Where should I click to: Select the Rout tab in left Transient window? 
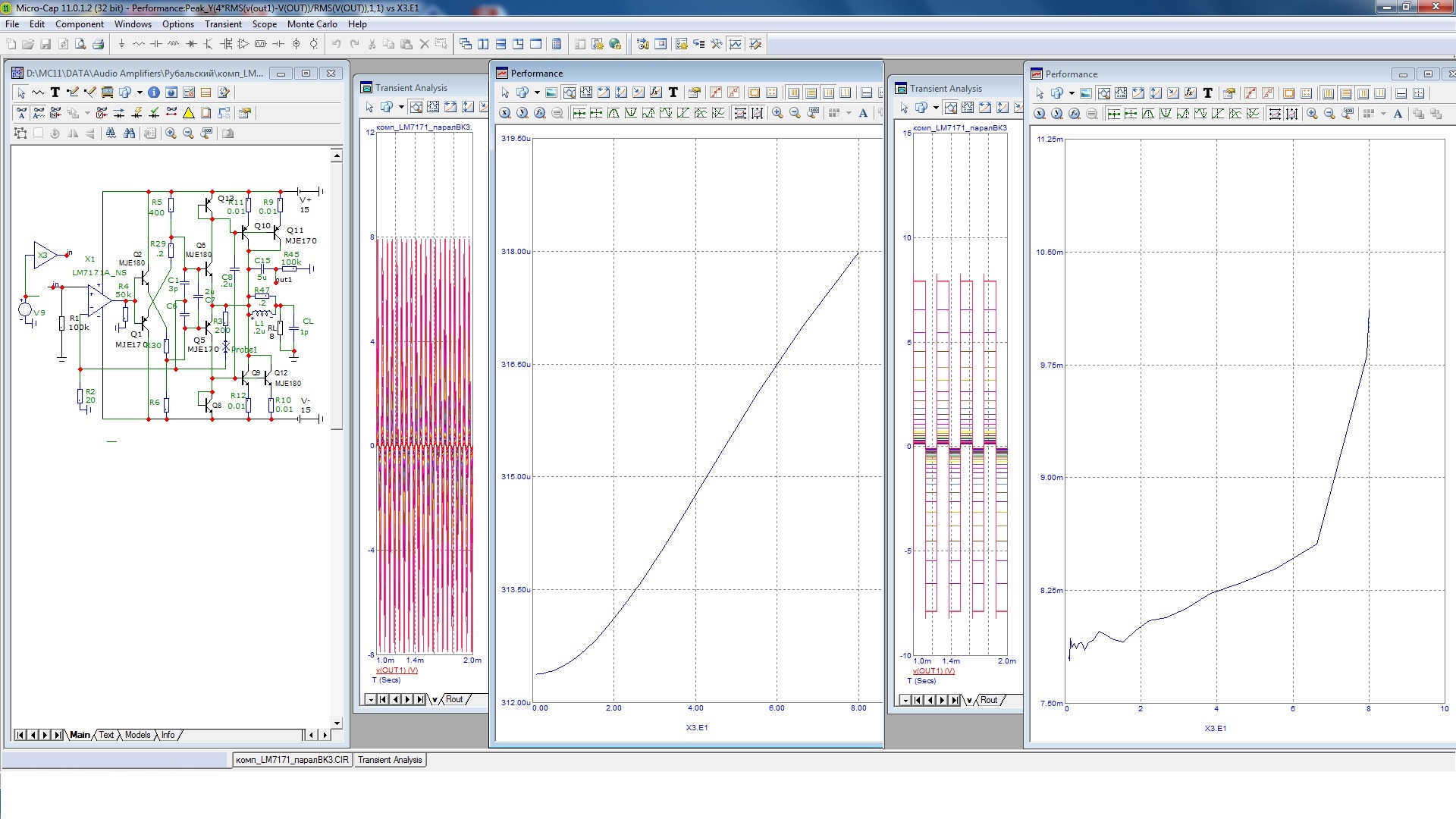tap(454, 699)
